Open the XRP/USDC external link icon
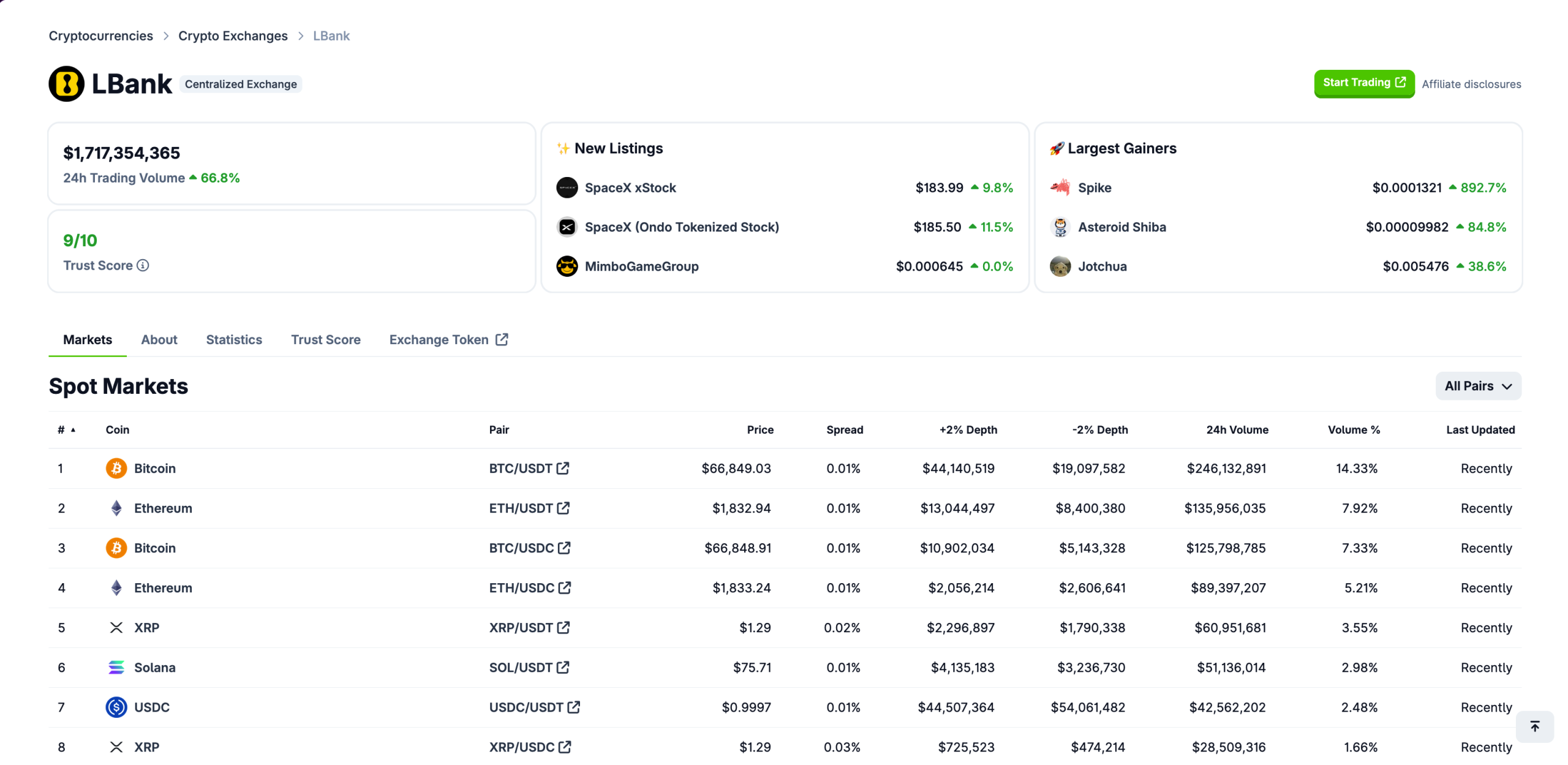 pyautogui.click(x=564, y=747)
